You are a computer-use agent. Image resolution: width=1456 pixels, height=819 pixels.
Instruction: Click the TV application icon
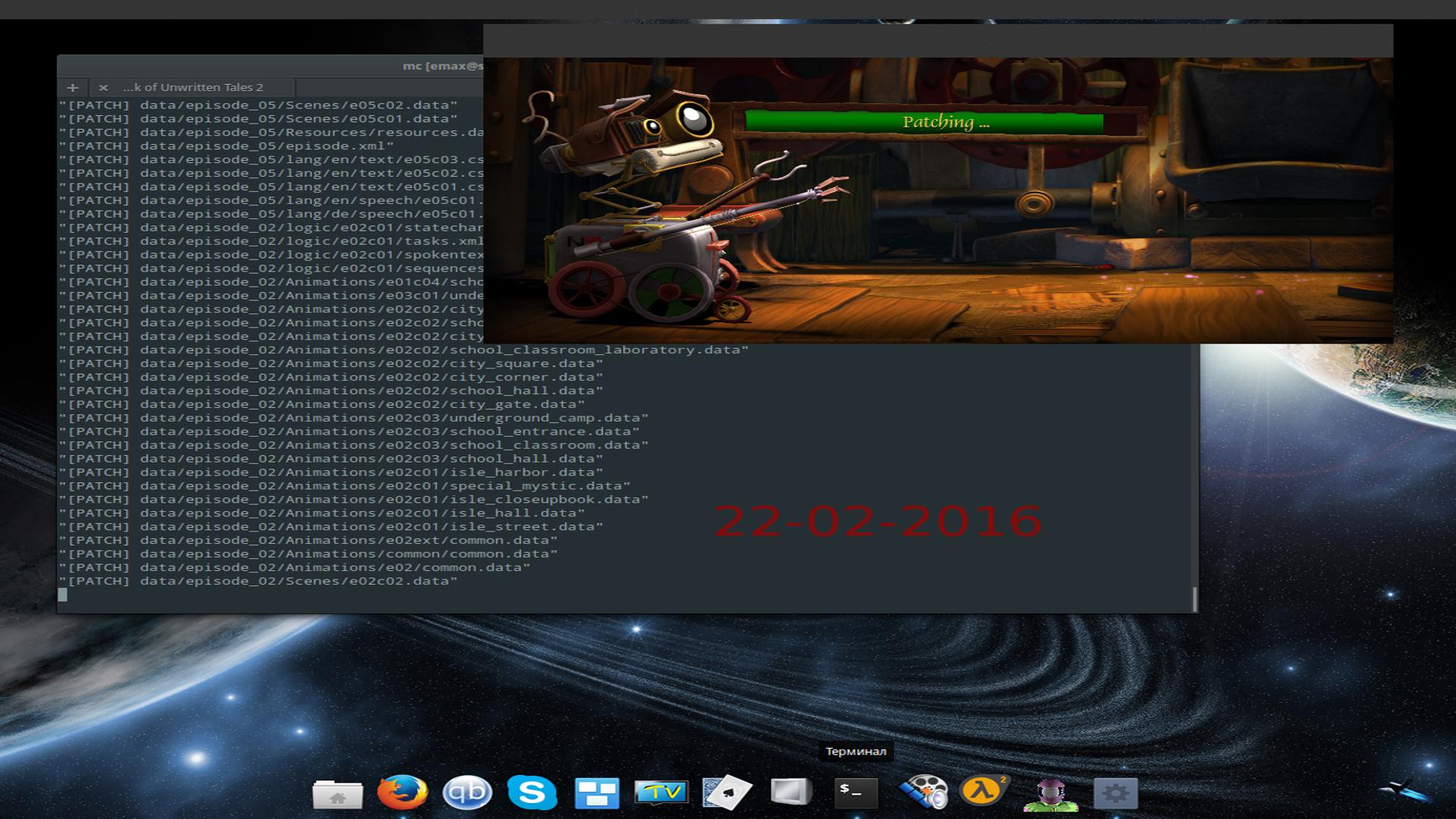(661, 793)
